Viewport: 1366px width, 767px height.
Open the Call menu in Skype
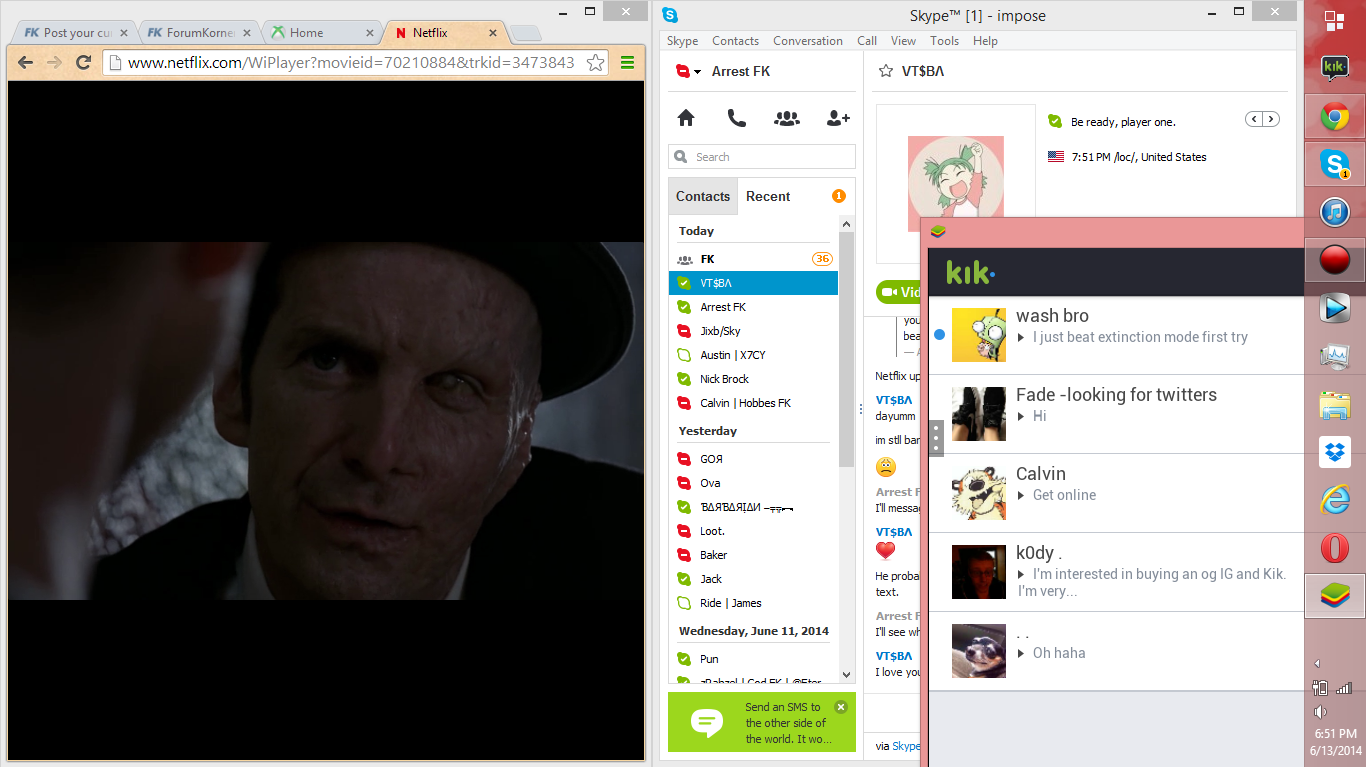click(x=867, y=41)
